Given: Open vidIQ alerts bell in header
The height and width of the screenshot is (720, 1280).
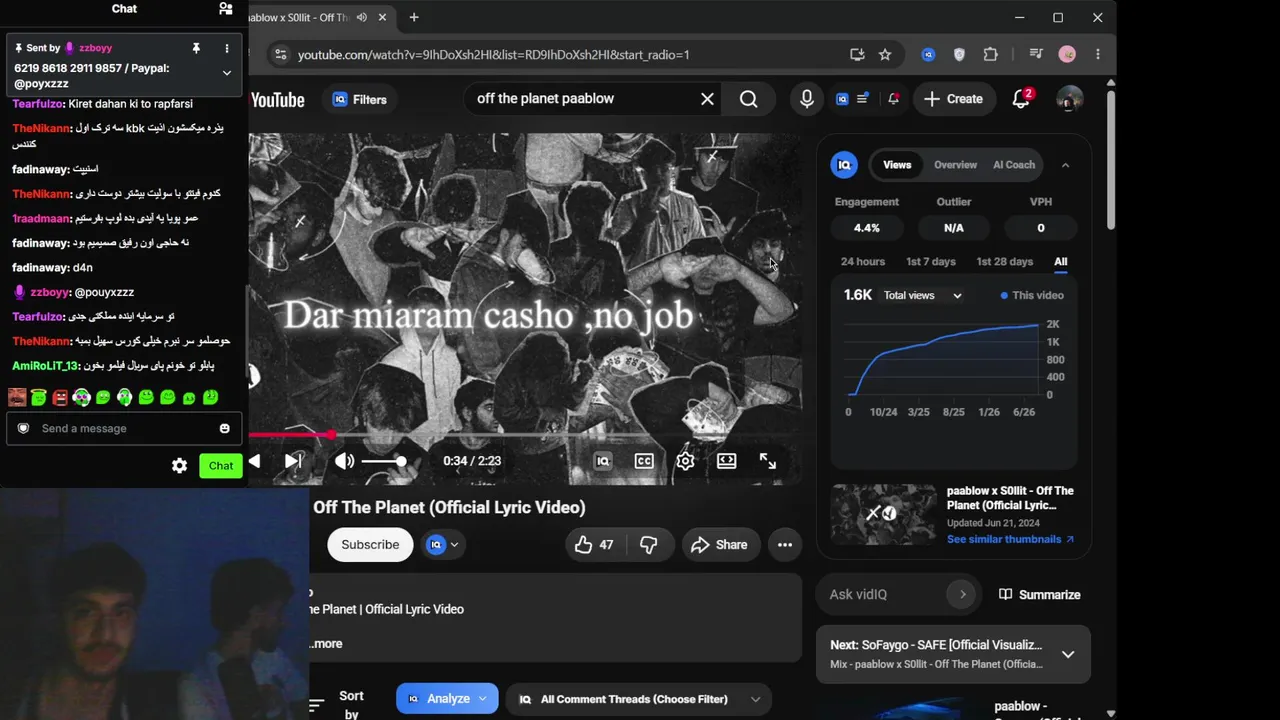Looking at the screenshot, I should click(x=893, y=99).
